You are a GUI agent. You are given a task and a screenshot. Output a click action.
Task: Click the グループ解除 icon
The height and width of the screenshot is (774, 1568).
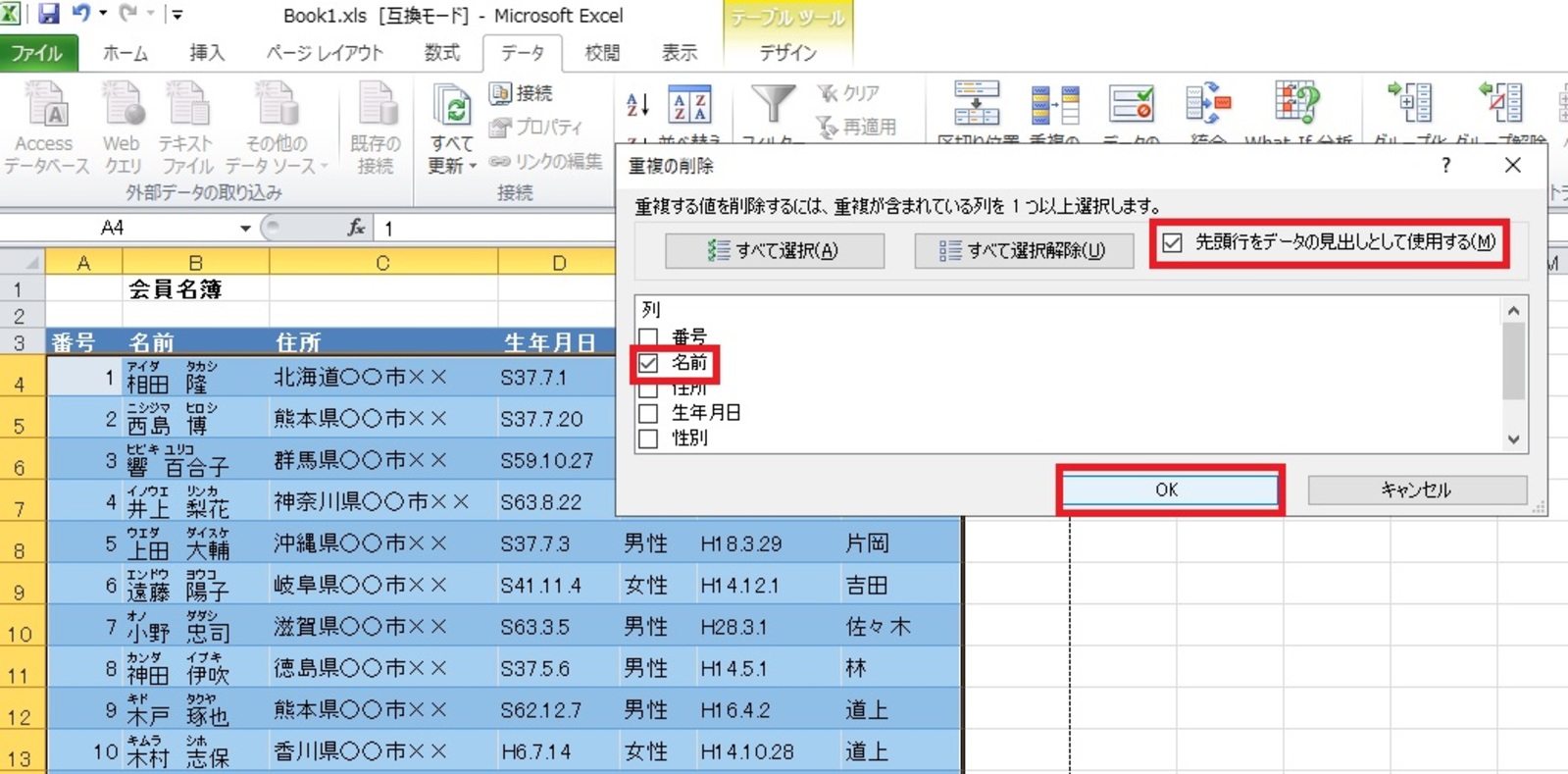click(x=1500, y=102)
